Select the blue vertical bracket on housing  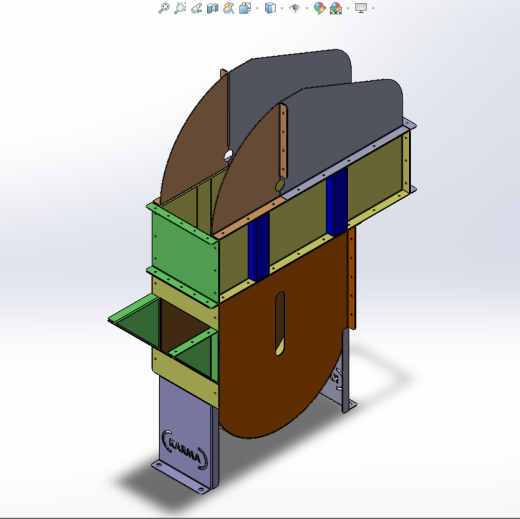point(259,247)
